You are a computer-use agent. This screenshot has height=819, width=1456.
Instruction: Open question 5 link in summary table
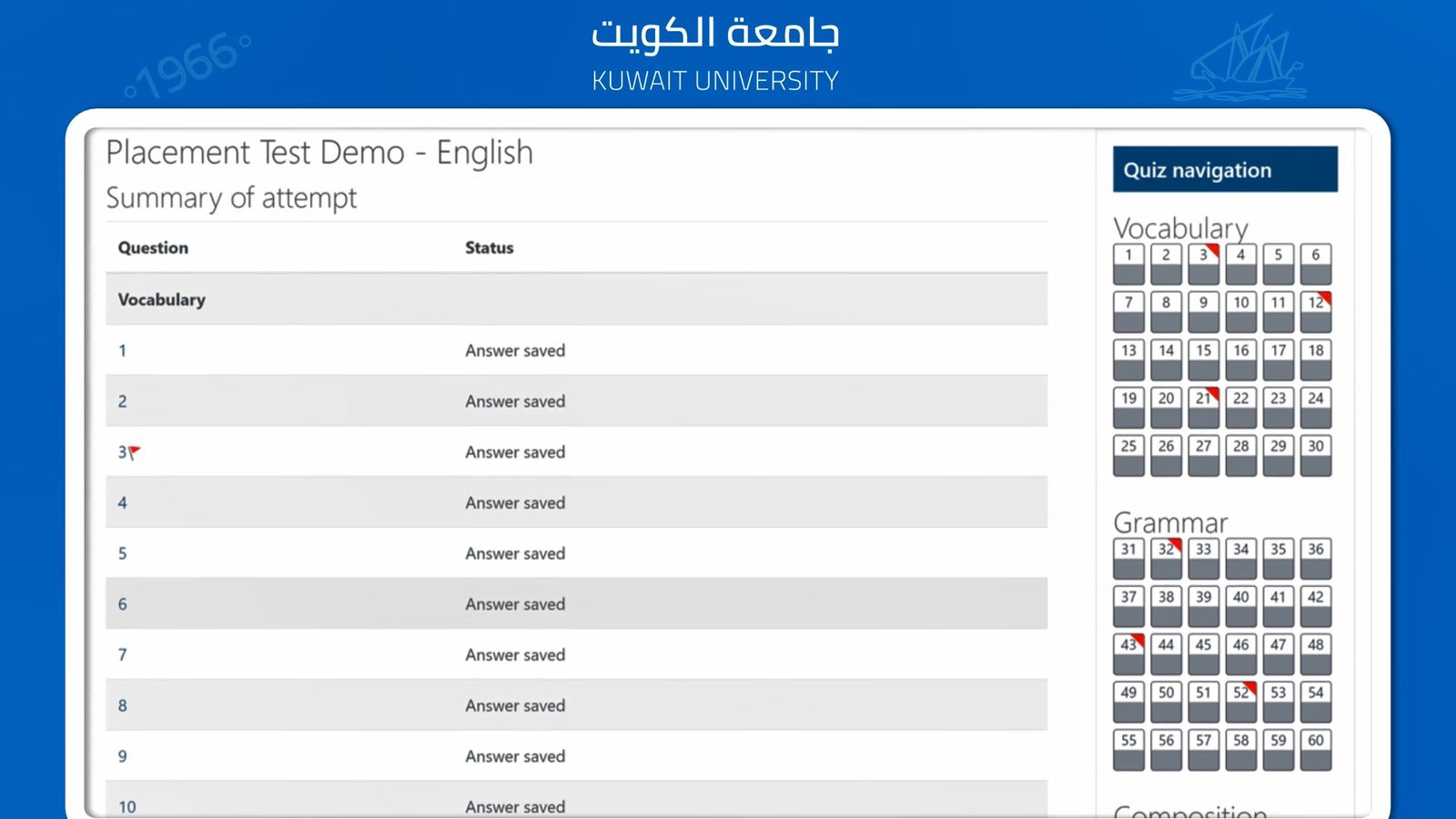coord(123,553)
